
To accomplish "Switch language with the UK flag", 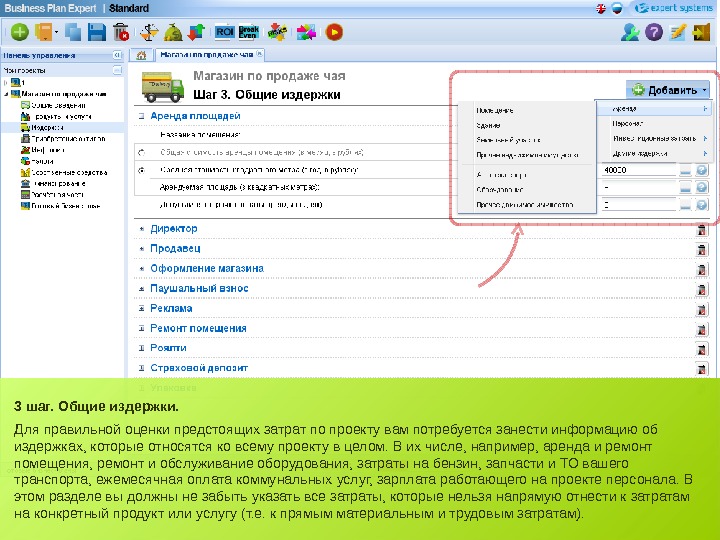I will (x=601, y=8).
